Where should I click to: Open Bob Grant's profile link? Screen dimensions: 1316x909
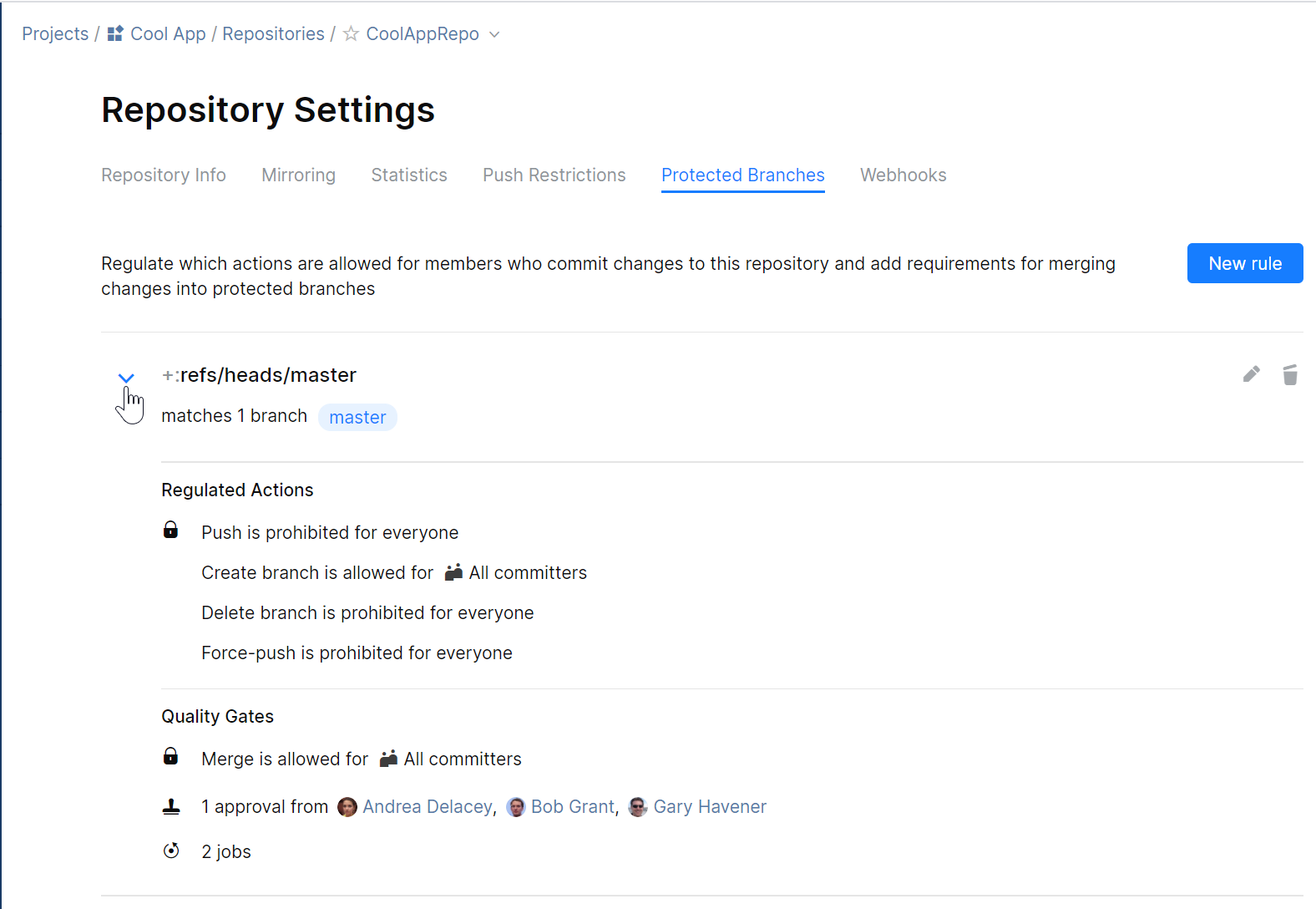click(572, 807)
